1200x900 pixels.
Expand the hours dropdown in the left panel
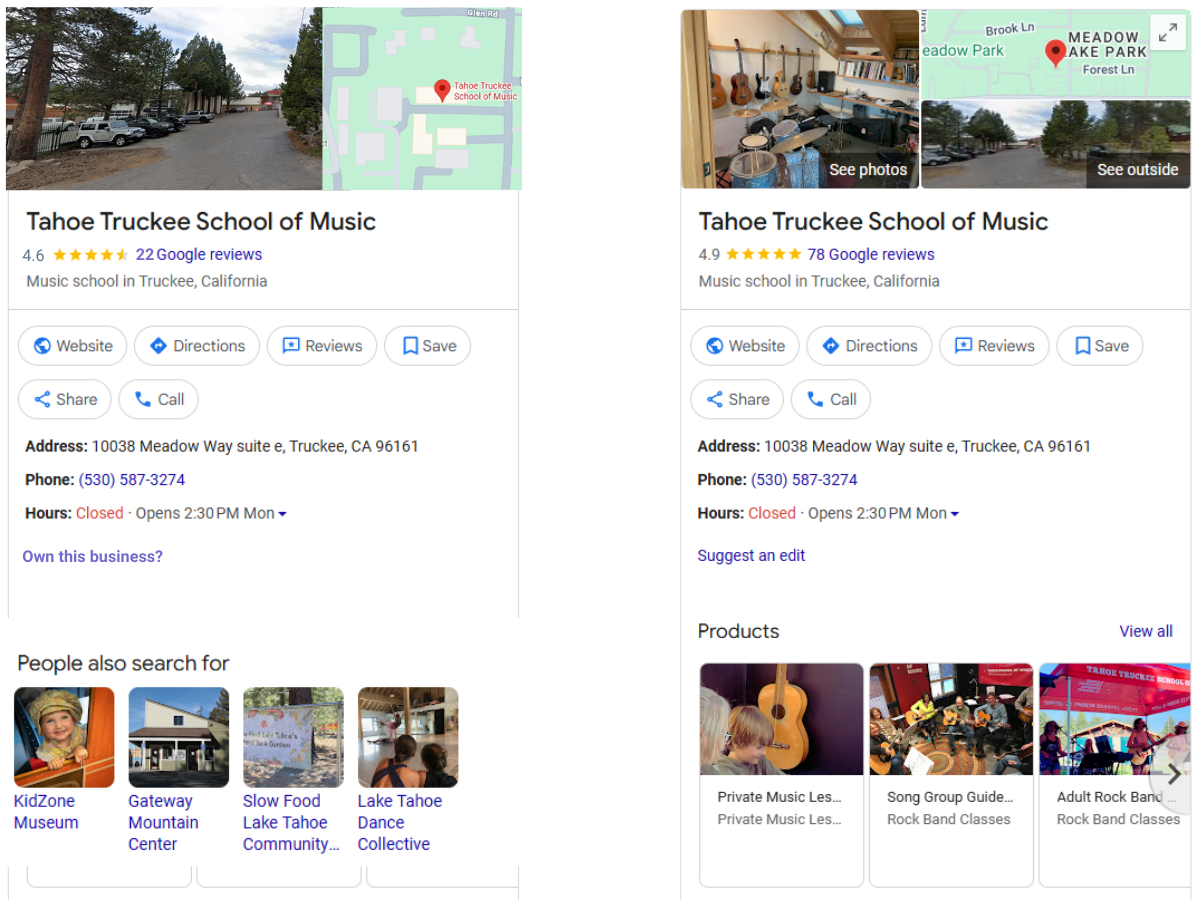click(x=282, y=514)
